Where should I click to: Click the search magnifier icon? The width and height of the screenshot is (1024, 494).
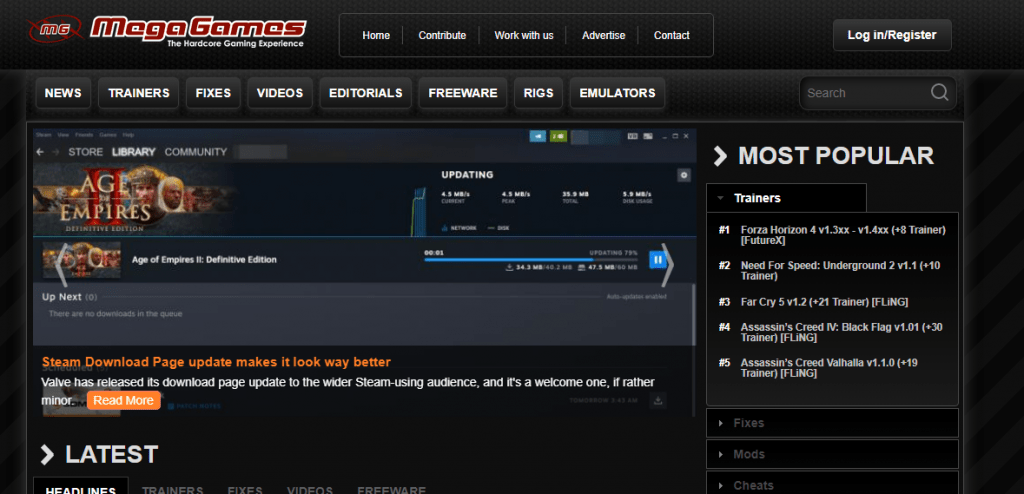(939, 93)
